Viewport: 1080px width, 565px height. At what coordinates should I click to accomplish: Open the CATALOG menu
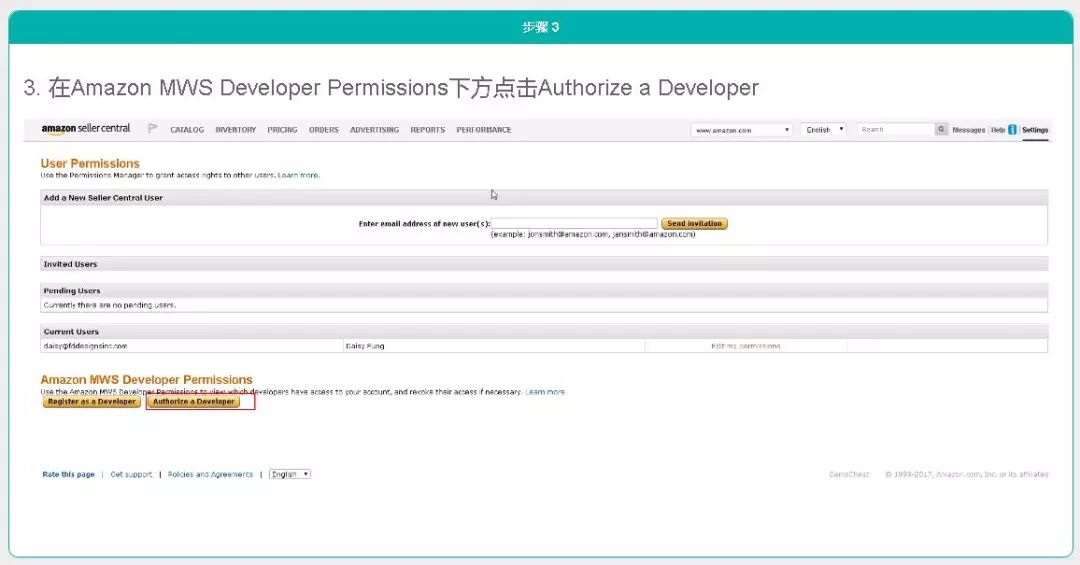point(187,130)
